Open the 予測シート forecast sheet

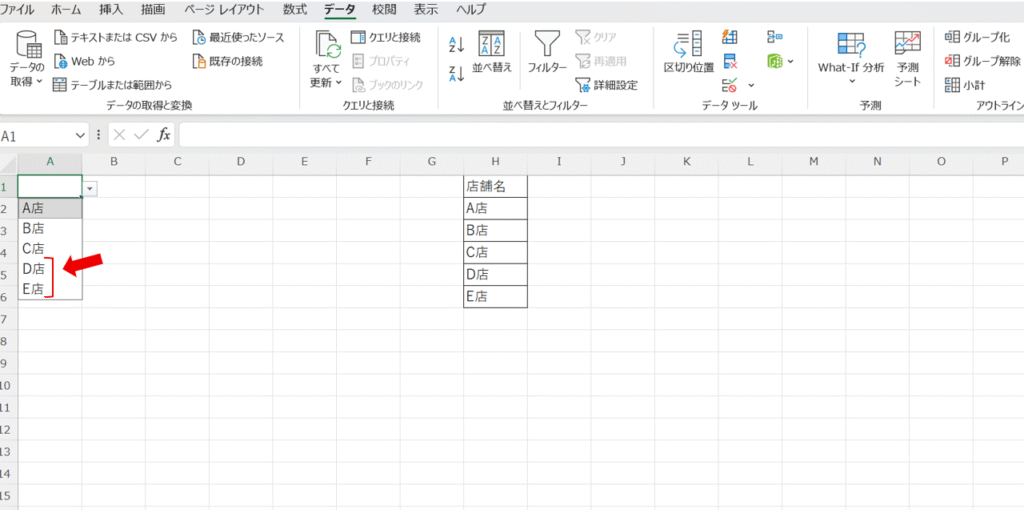907,58
